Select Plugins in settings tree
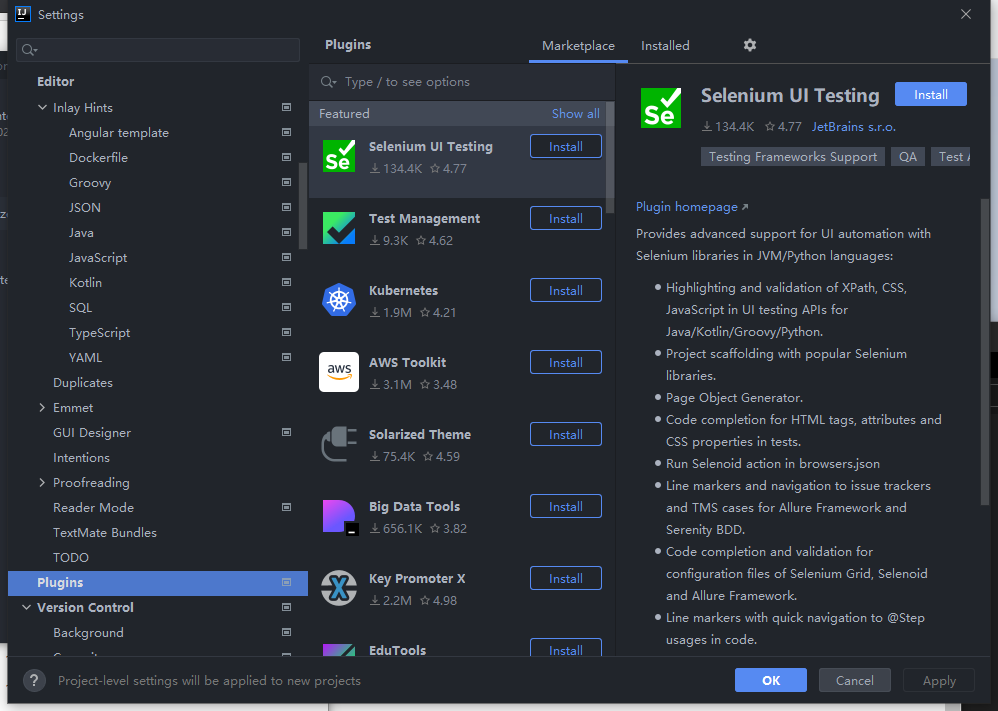 pyautogui.click(x=158, y=583)
